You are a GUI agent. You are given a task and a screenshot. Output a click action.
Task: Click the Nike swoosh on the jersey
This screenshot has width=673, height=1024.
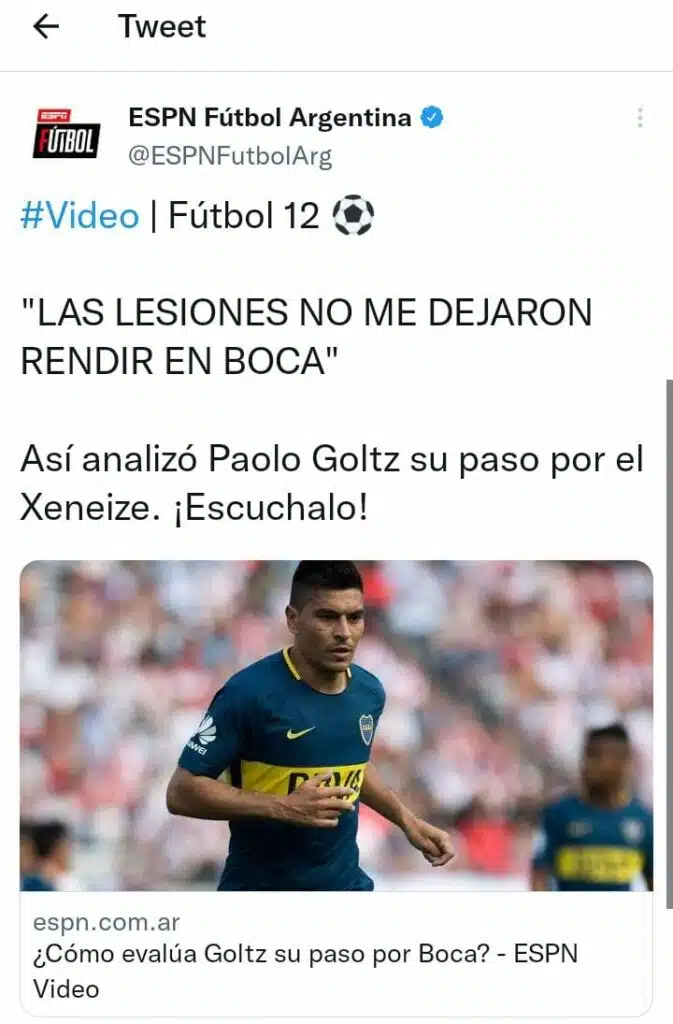tap(300, 733)
